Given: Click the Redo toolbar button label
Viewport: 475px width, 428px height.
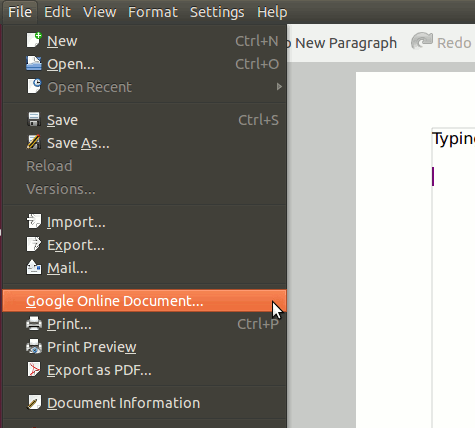Looking at the screenshot, I should tap(454, 43).
